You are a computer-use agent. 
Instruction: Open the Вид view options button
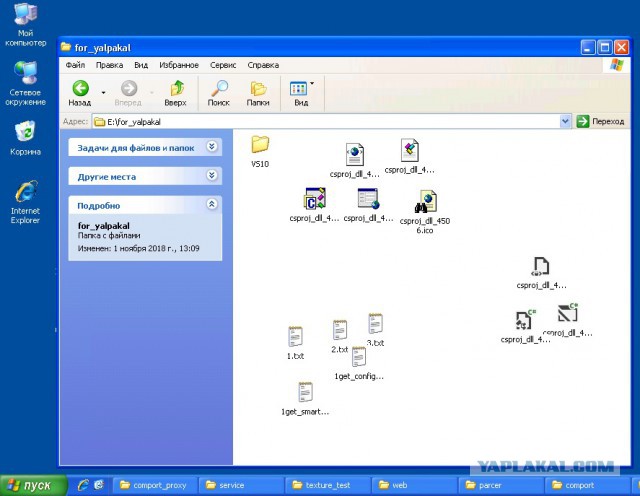point(301,93)
